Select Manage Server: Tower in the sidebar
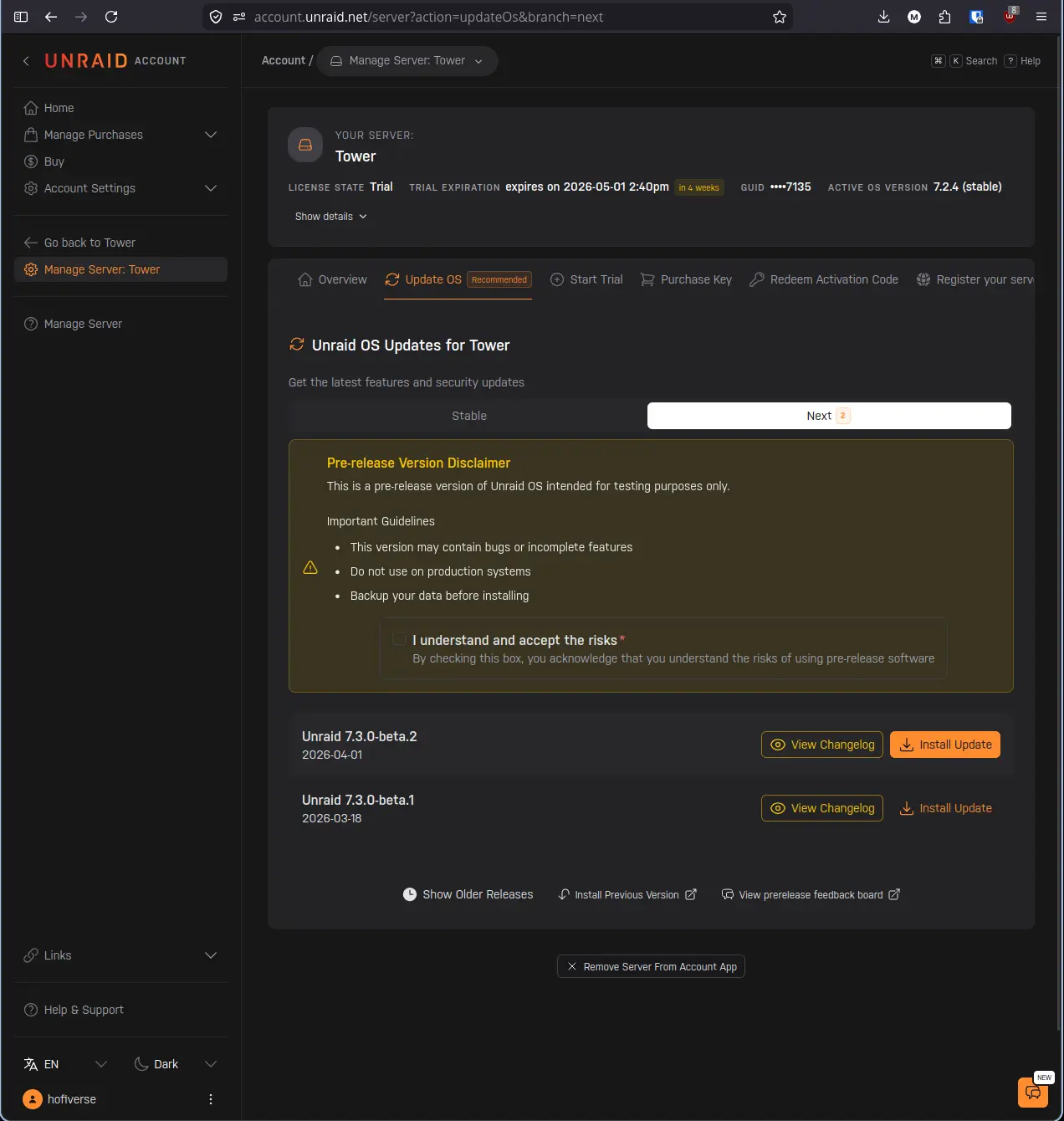 120,269
